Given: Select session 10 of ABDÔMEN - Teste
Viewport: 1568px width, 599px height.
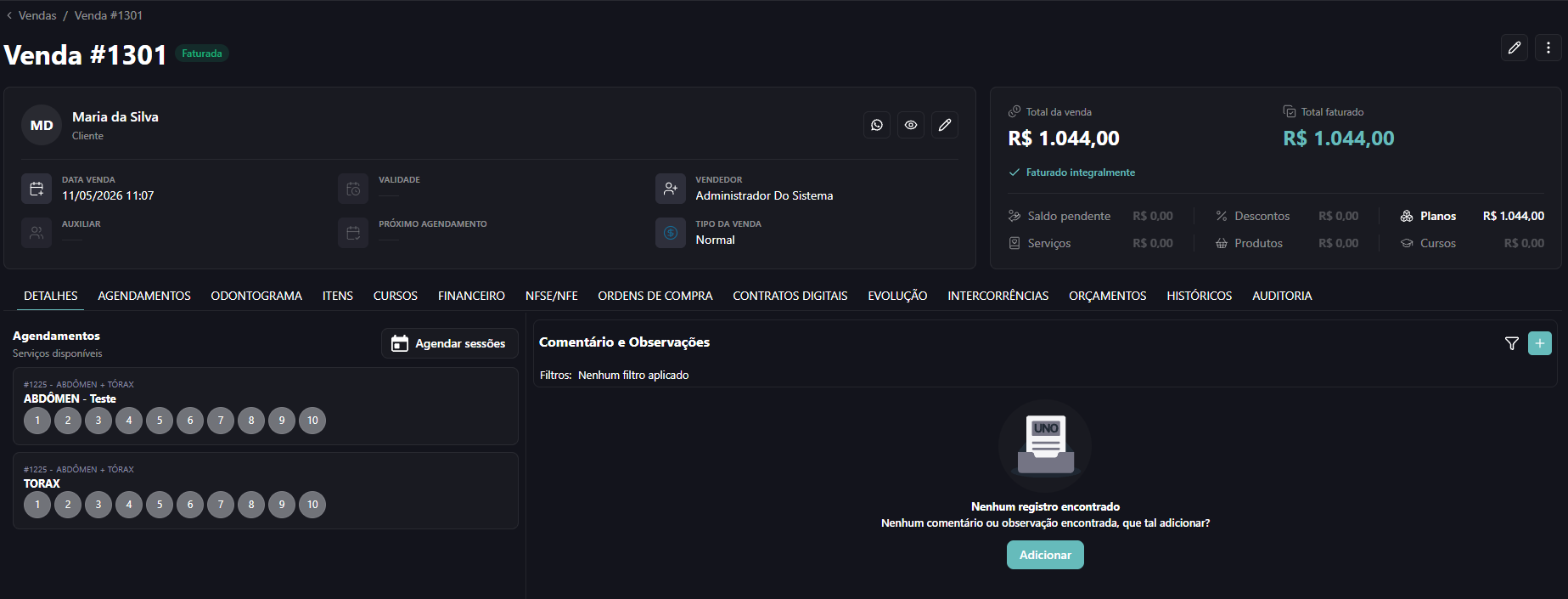Looking at the screenshot, I should [x=312, y=421].
